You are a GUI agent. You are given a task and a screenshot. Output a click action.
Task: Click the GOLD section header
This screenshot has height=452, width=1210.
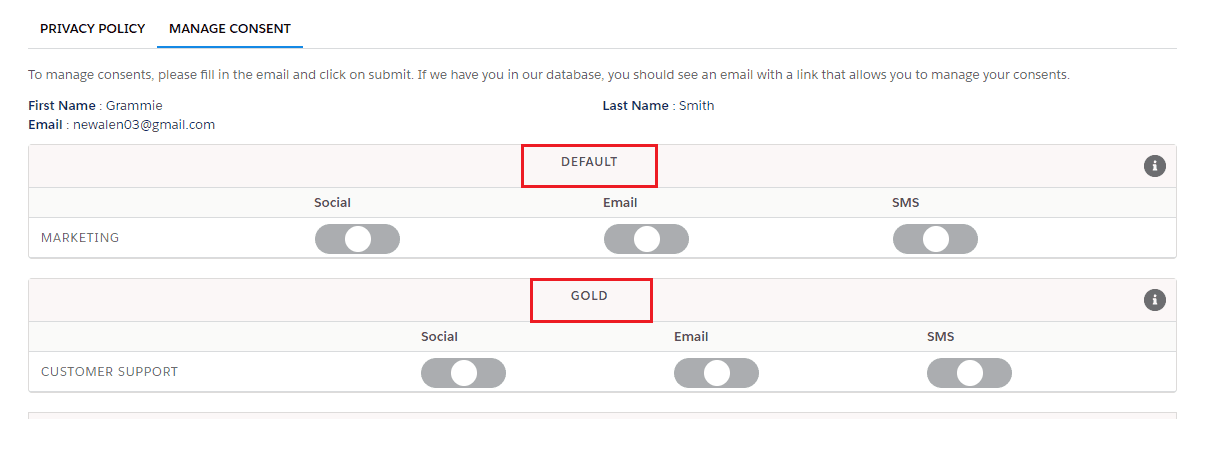pos(589,296)
